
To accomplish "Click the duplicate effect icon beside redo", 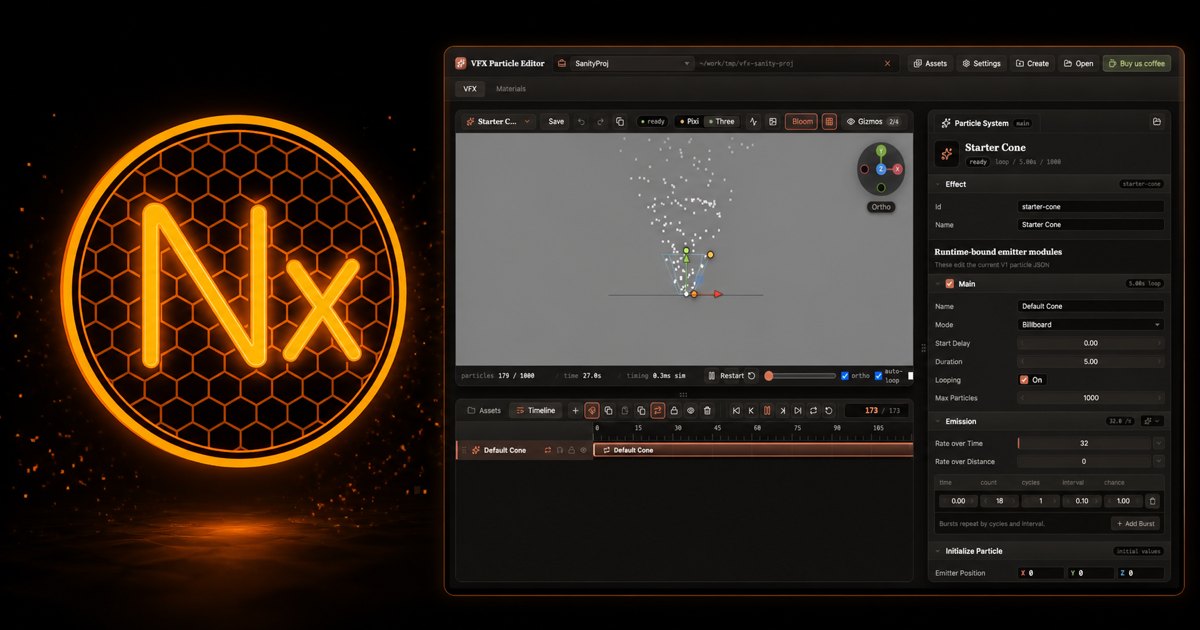I will pos(620,121).
